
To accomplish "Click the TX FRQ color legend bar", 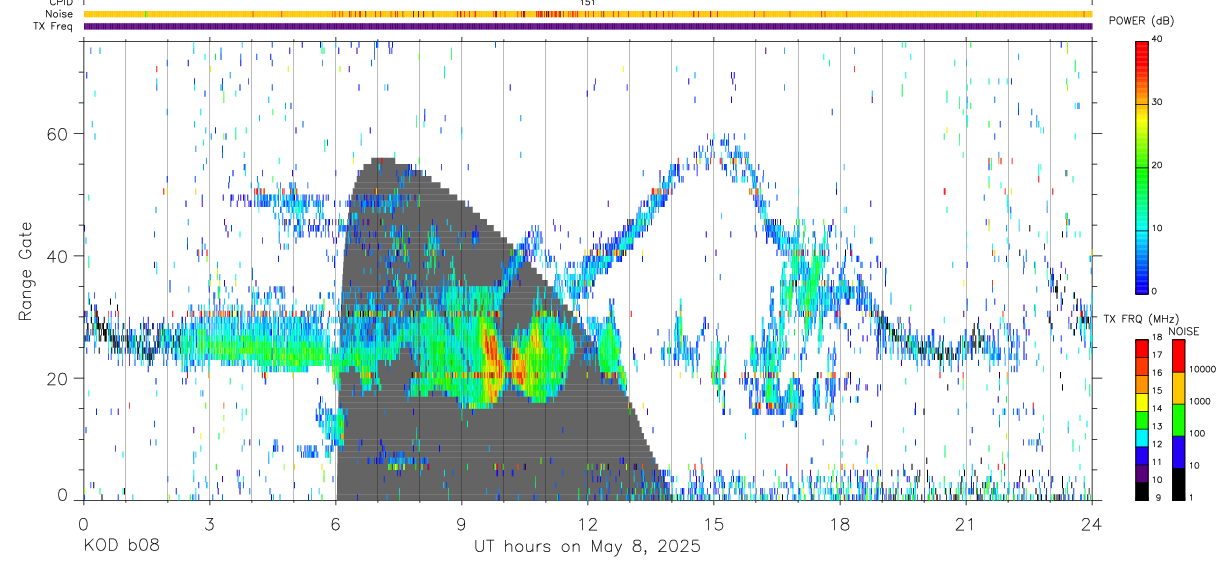I will coord(1141,420).
